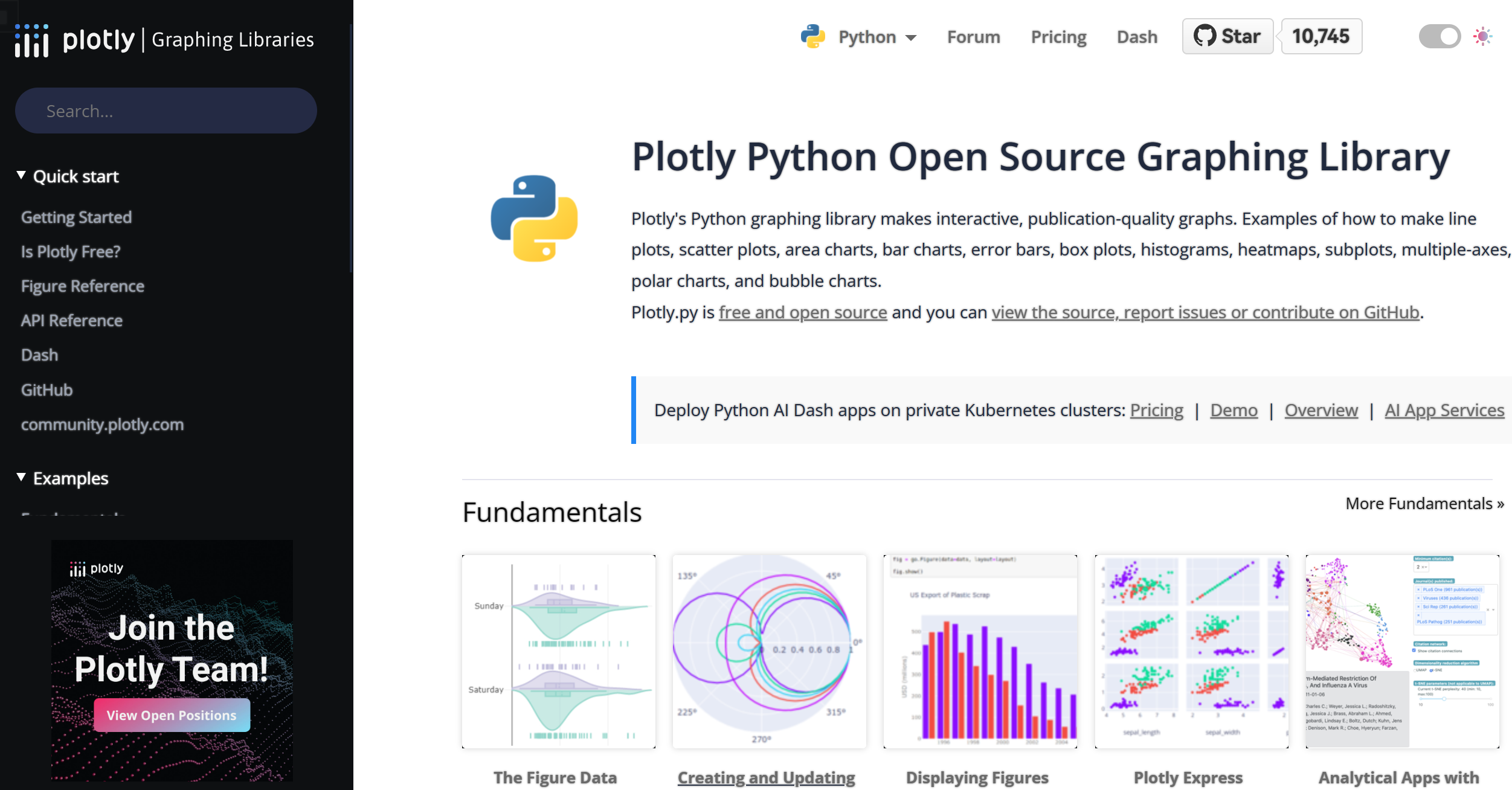
Task: Click the sun brightness icon
Action: coord(1482,36)
